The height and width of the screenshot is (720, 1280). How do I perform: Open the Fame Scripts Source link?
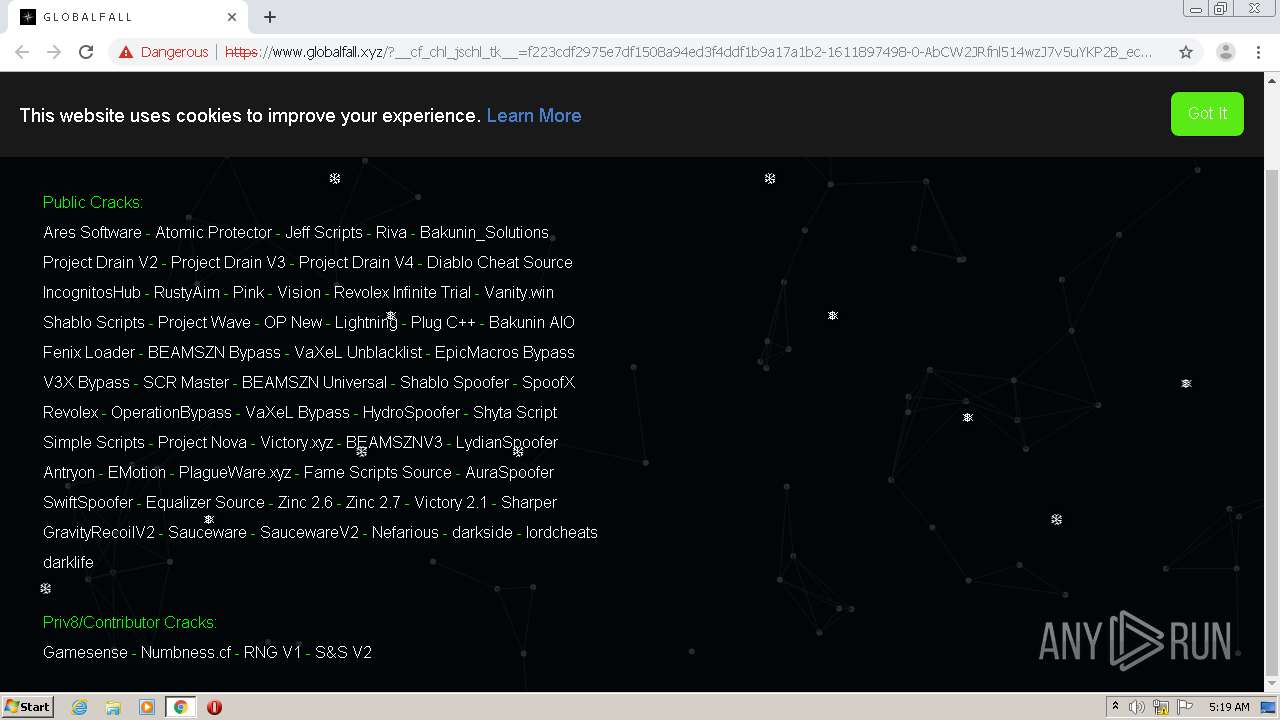pos(378,472)
